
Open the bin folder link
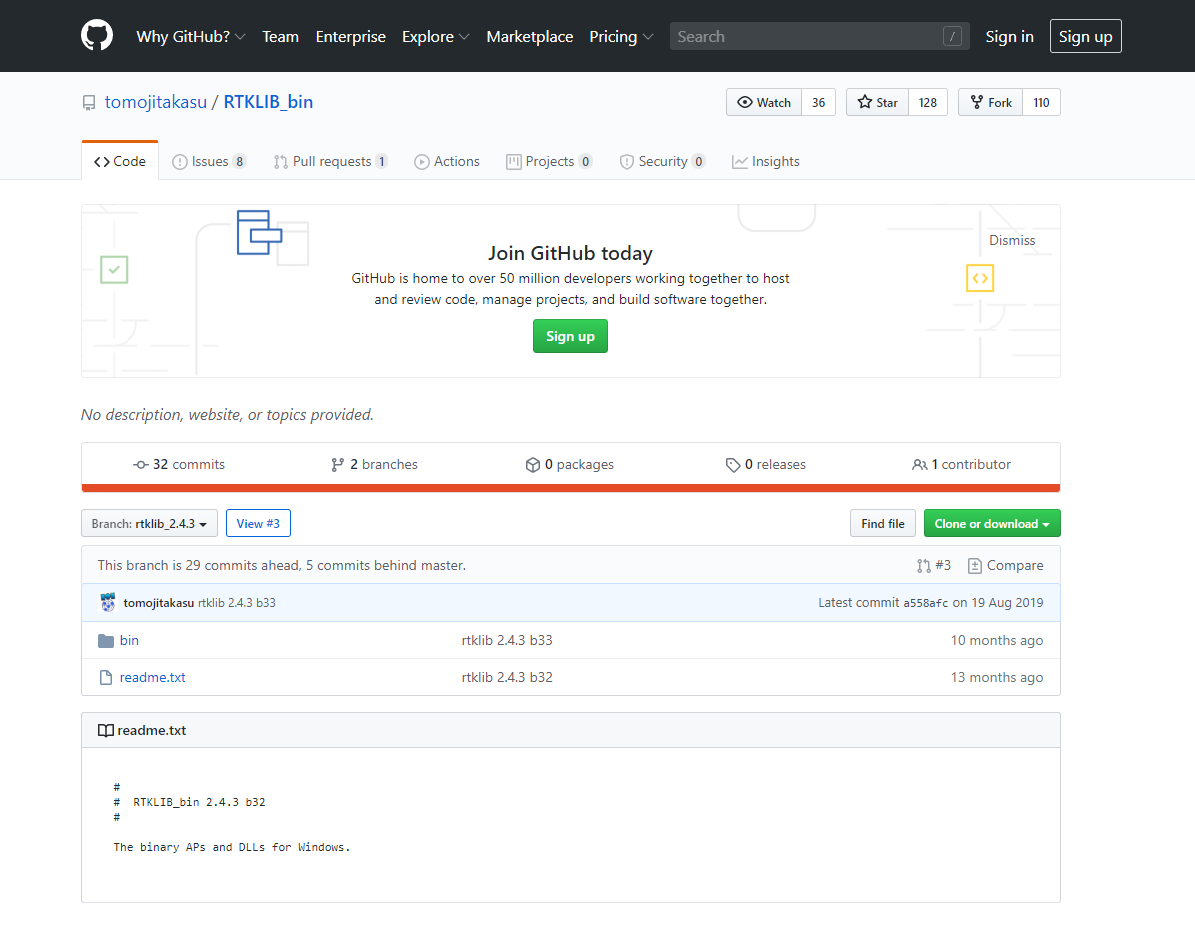(x=129, y=641)
